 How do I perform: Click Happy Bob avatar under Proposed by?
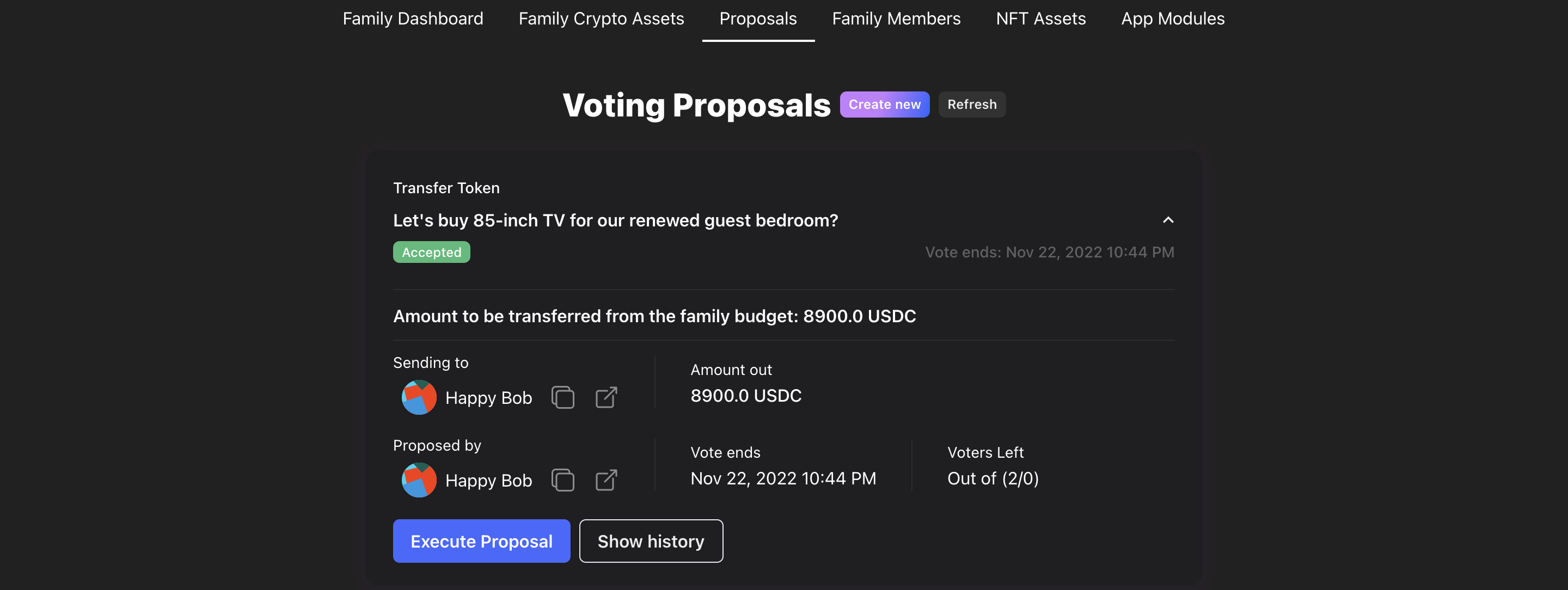(x=419, y=480)
